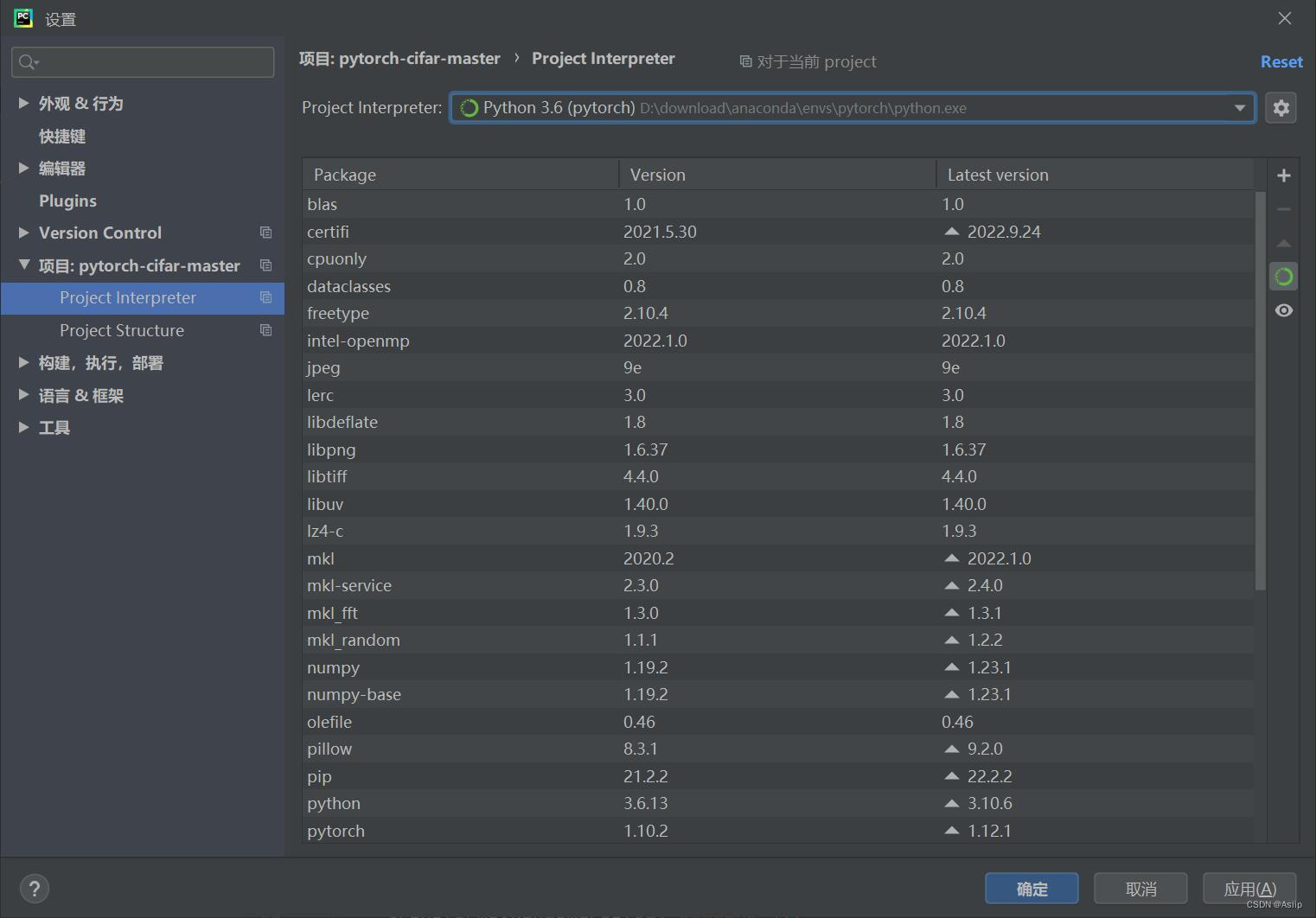1316x918 pixels.
Task: Select the freetype package row
Action: click(778, 313)
